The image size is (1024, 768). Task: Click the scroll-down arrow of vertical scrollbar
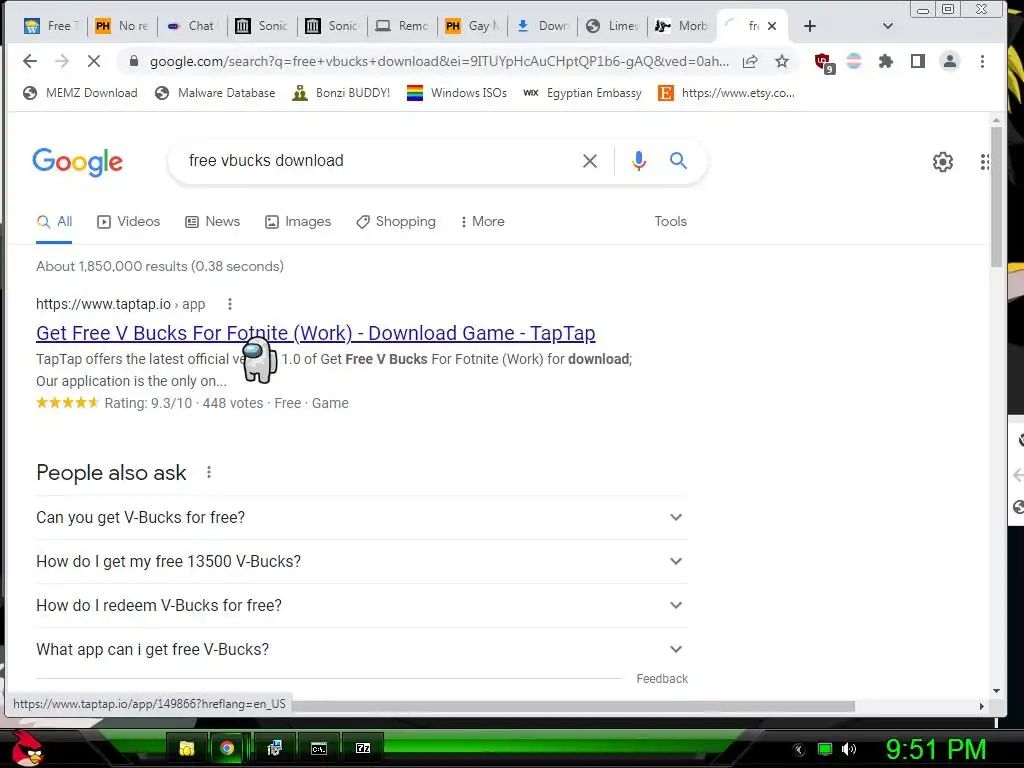(996, 691)
